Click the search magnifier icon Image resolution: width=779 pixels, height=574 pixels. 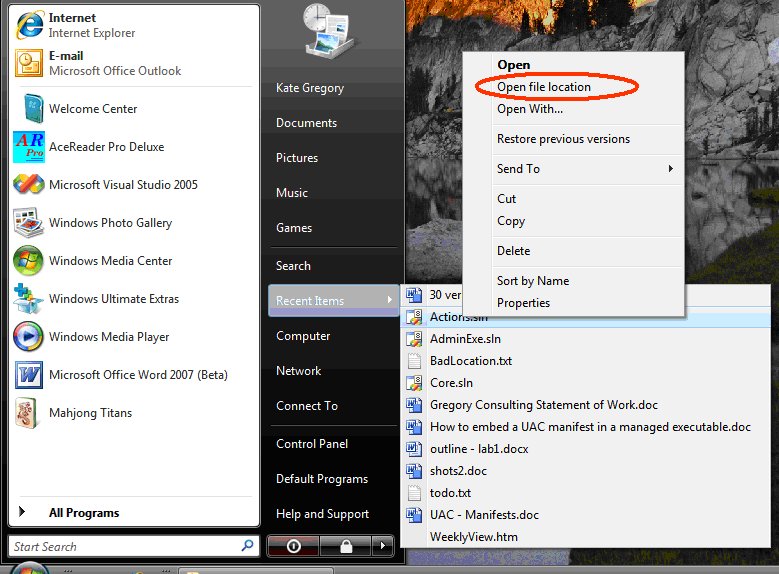(x=247, y=546)
